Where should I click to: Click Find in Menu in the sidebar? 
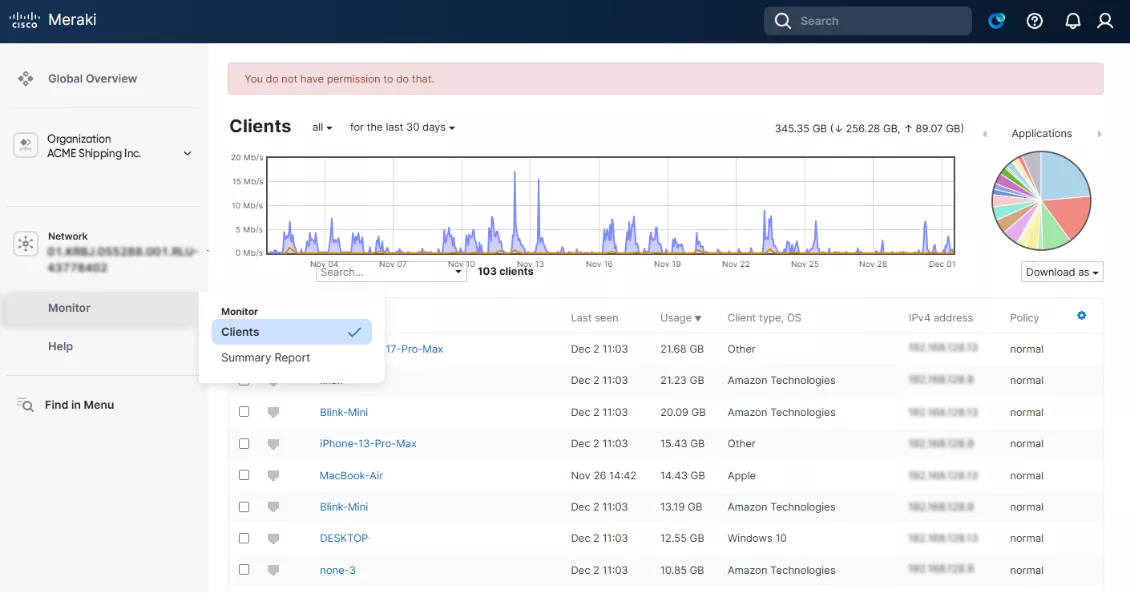tap(81, 404)
